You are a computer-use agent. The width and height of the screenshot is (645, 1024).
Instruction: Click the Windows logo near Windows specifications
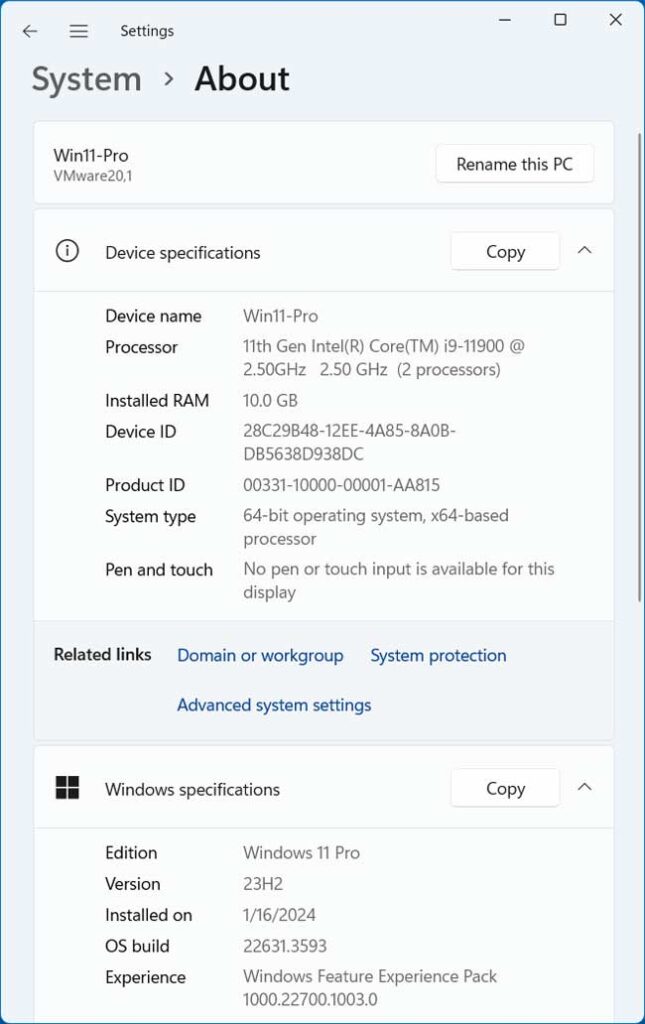click(x=67, y=788)
